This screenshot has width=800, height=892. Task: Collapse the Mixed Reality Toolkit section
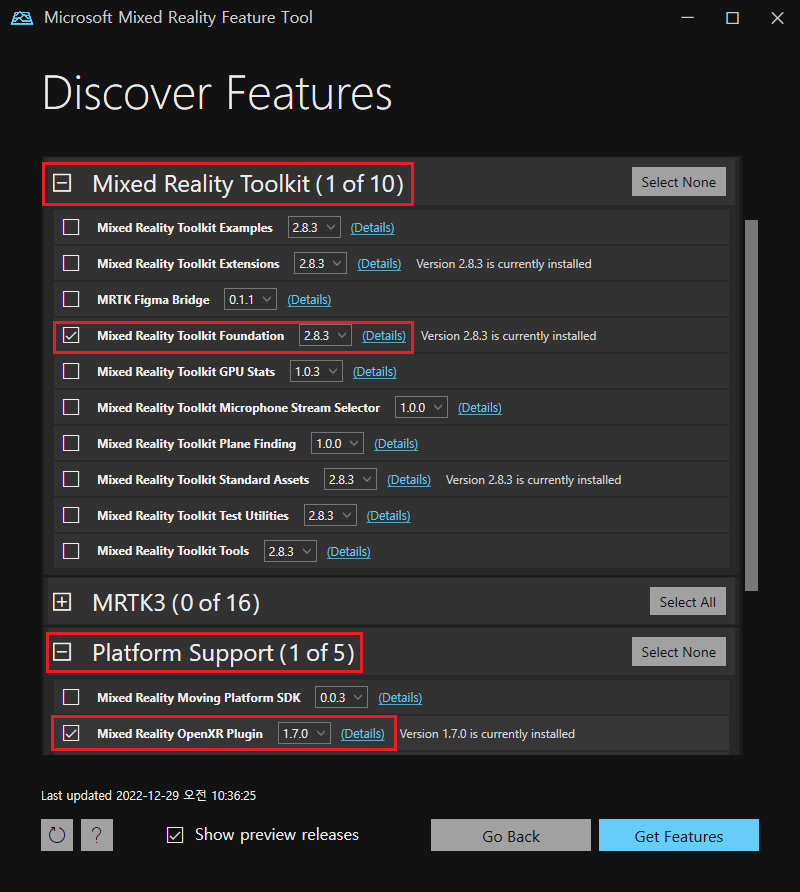[62, 183]
